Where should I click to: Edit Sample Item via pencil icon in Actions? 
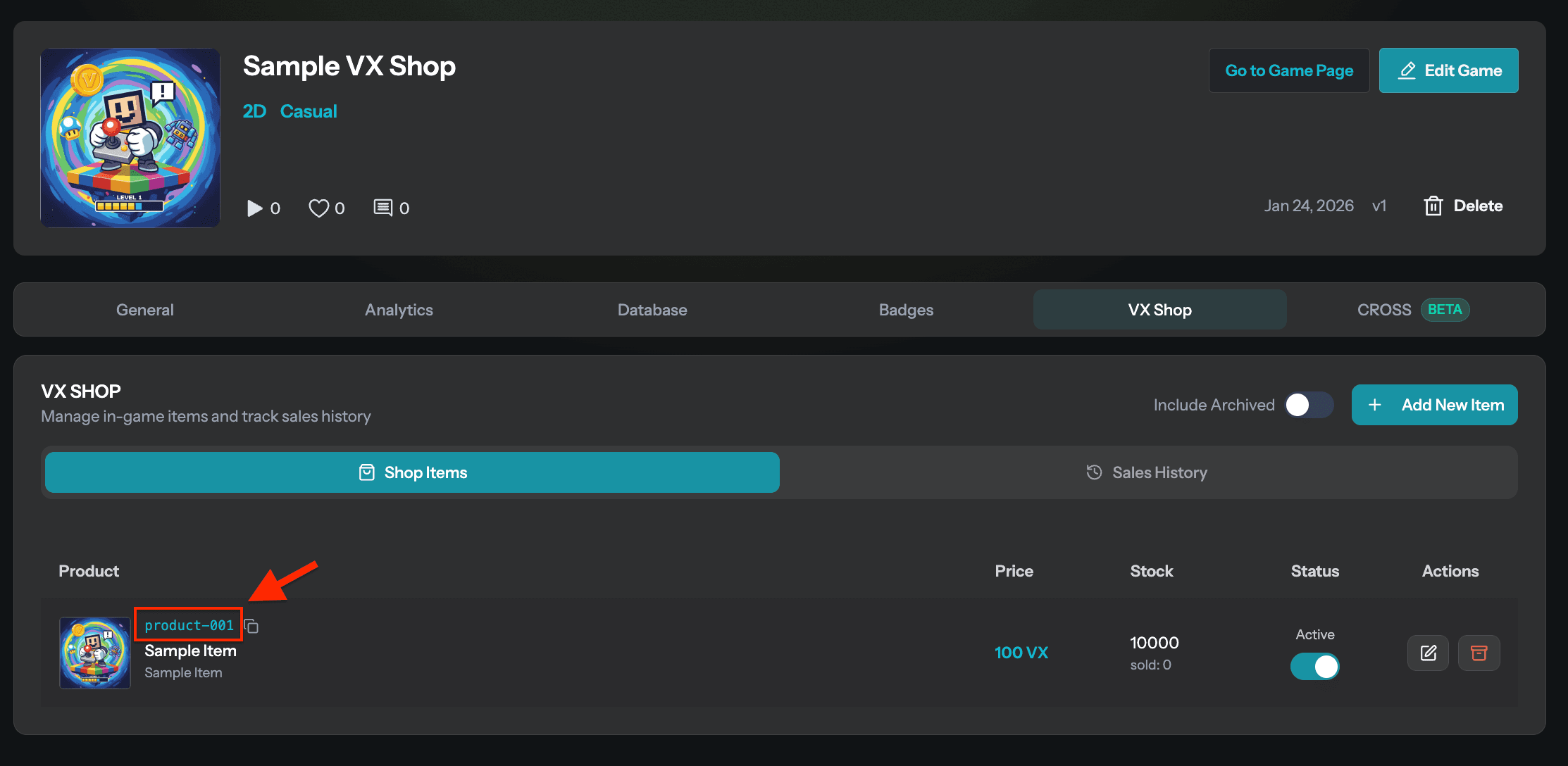1428,653
